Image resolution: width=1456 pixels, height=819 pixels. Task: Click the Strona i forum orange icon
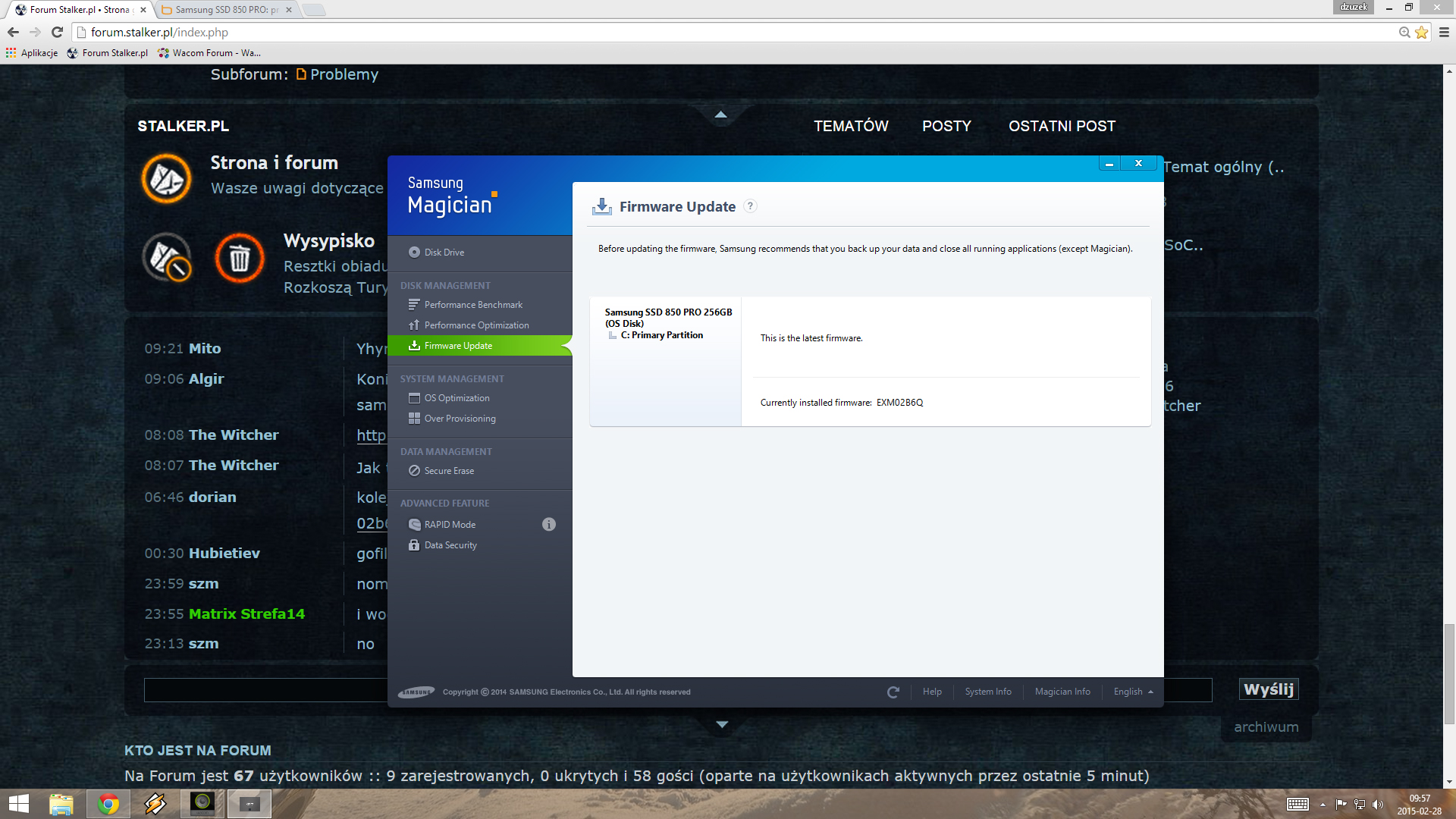pos(166,179)
